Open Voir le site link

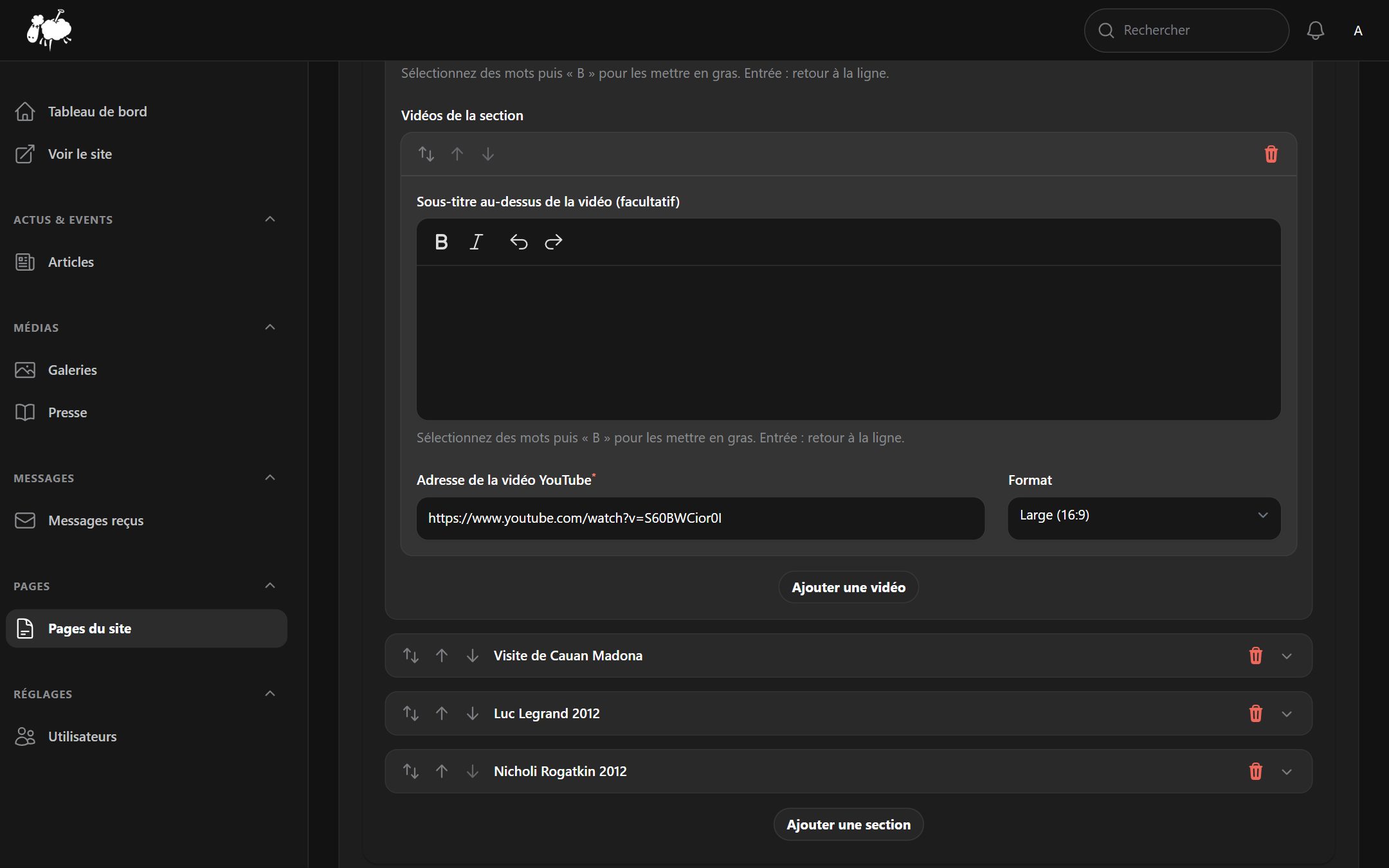pos(147,154)
